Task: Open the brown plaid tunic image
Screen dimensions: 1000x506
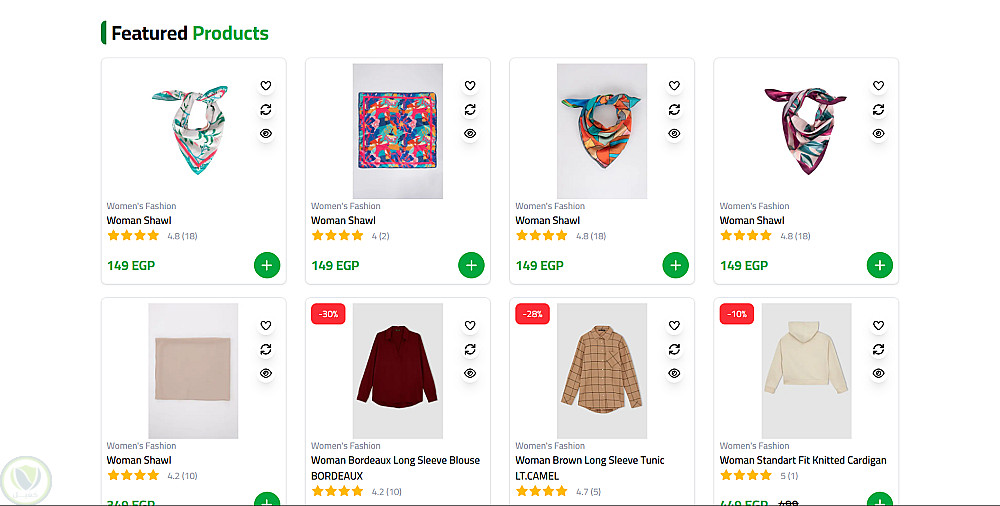Action: pos(601,371)
